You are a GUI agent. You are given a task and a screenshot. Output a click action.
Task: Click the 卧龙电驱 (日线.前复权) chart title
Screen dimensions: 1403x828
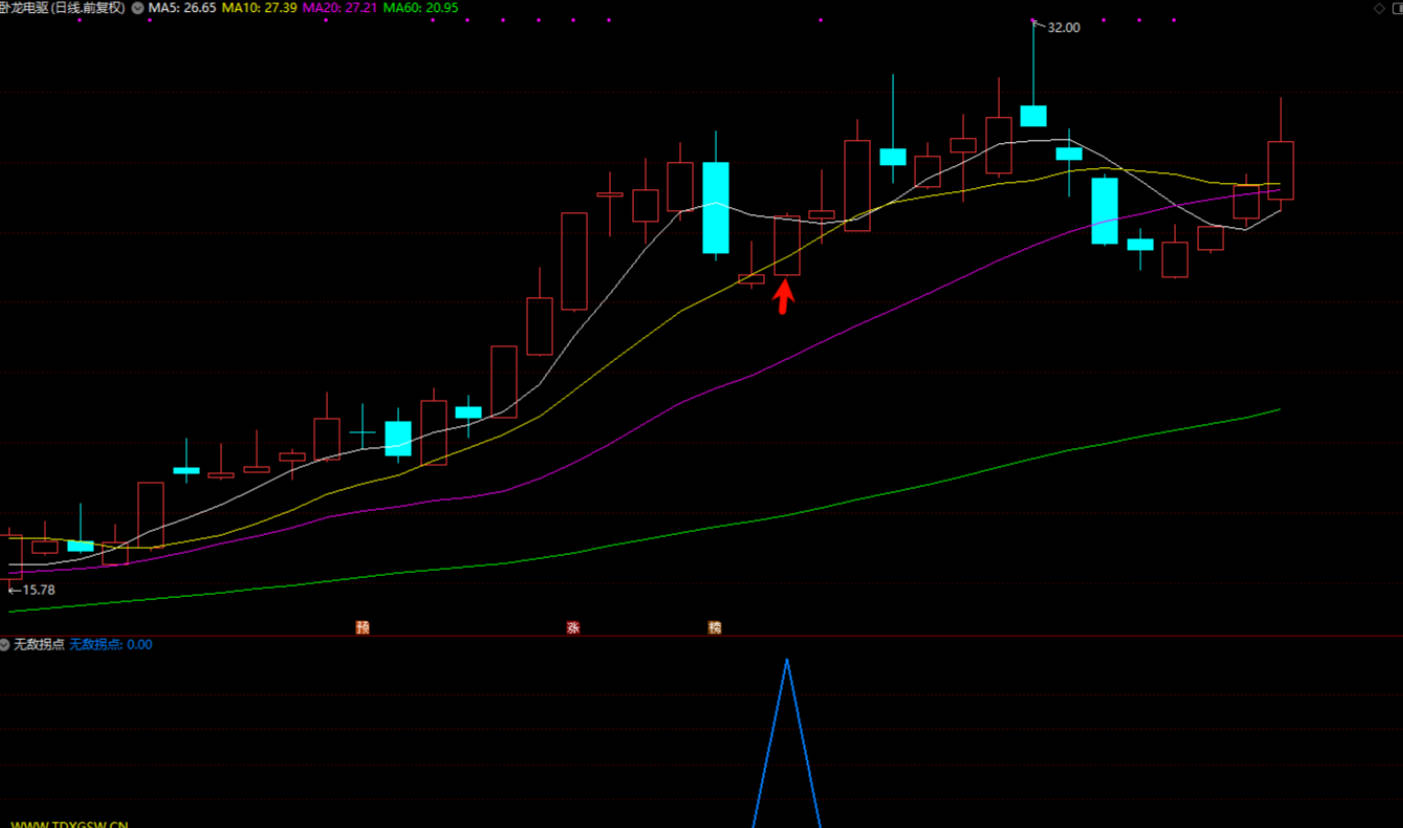(x=63, y=7)
